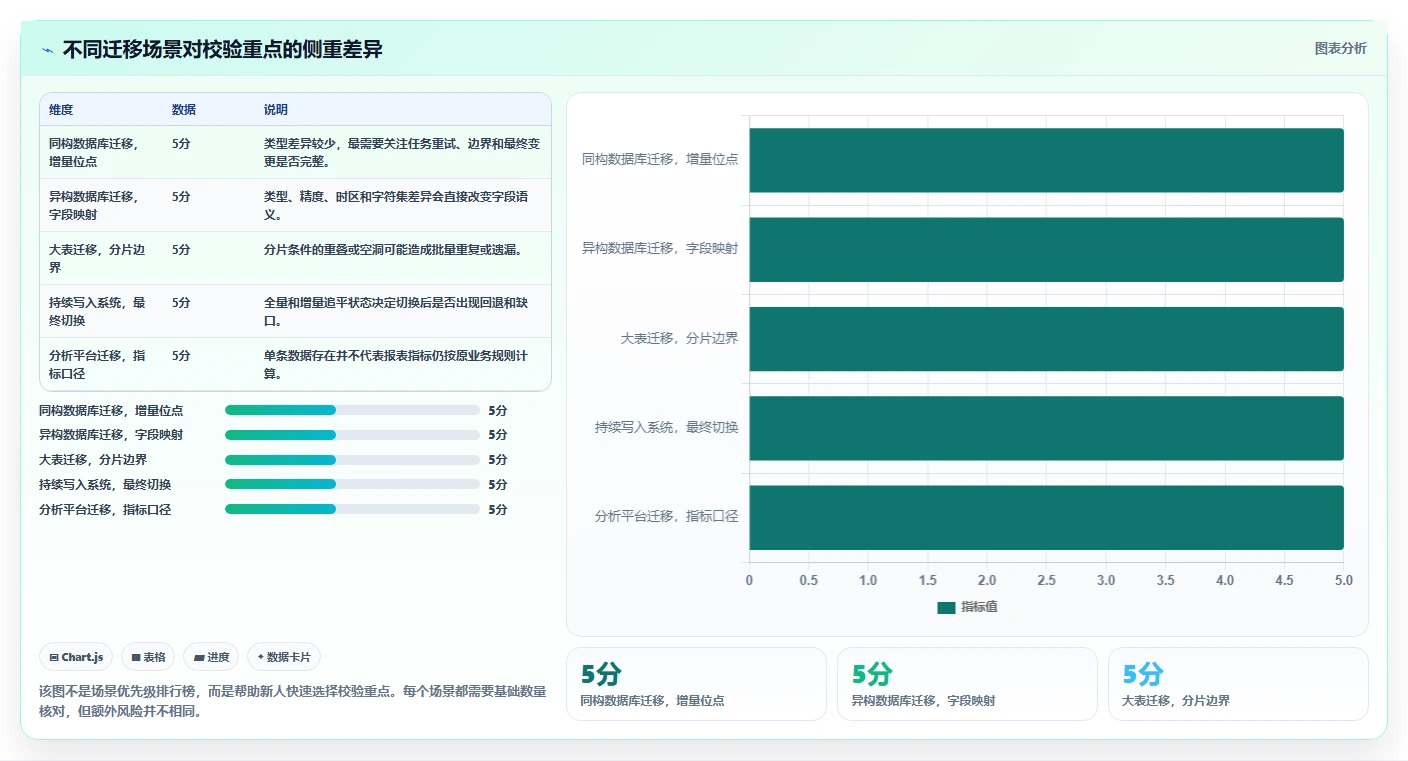1408x761 pixels.
Task: Click table cell 分析平台迁移，指标口径
Action: [99, 364]
